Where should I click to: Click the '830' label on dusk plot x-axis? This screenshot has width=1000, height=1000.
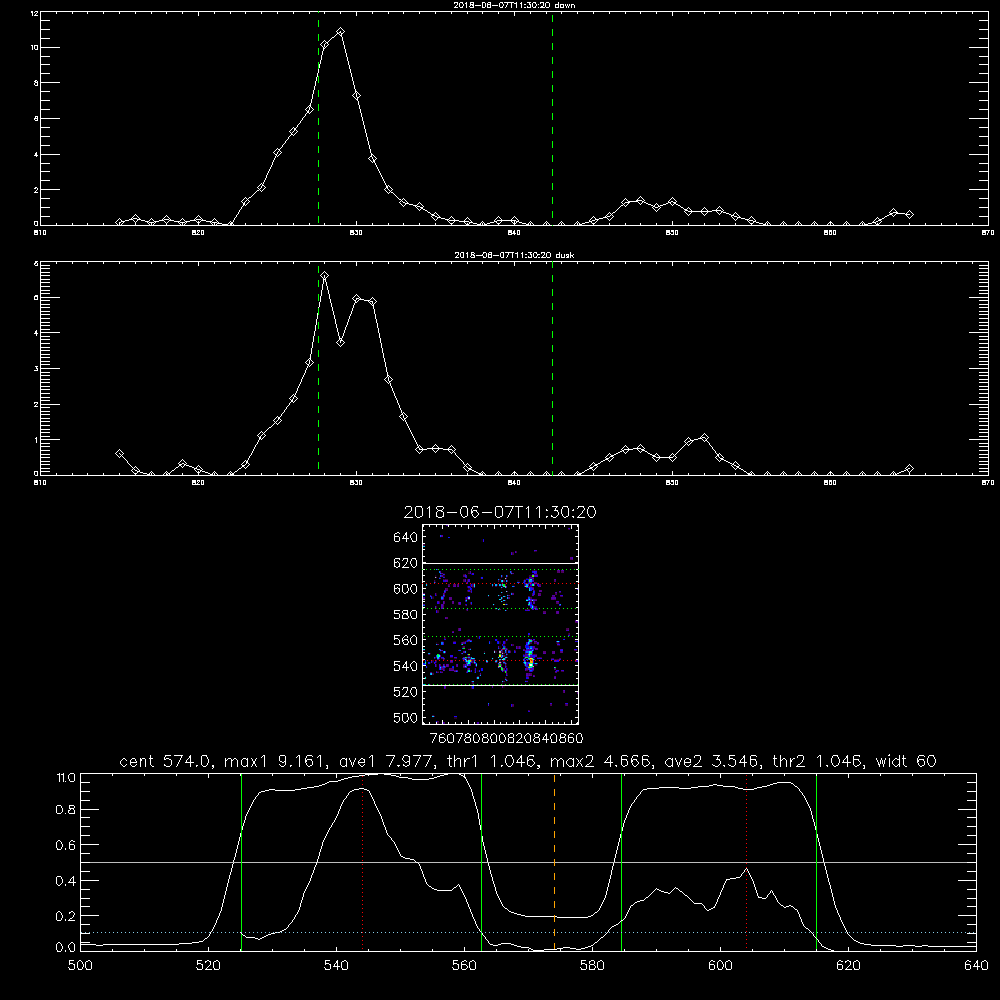coord(356,483)
